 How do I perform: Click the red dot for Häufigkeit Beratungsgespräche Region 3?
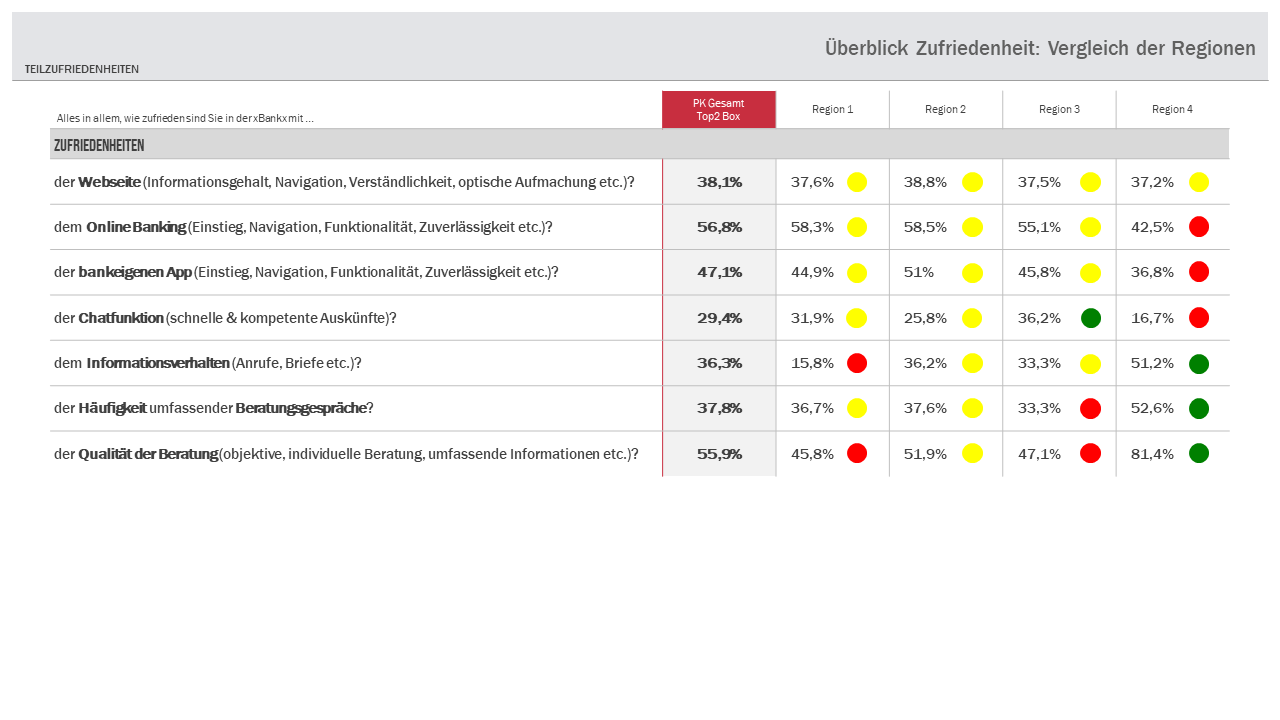click(x=1091, y=408)
